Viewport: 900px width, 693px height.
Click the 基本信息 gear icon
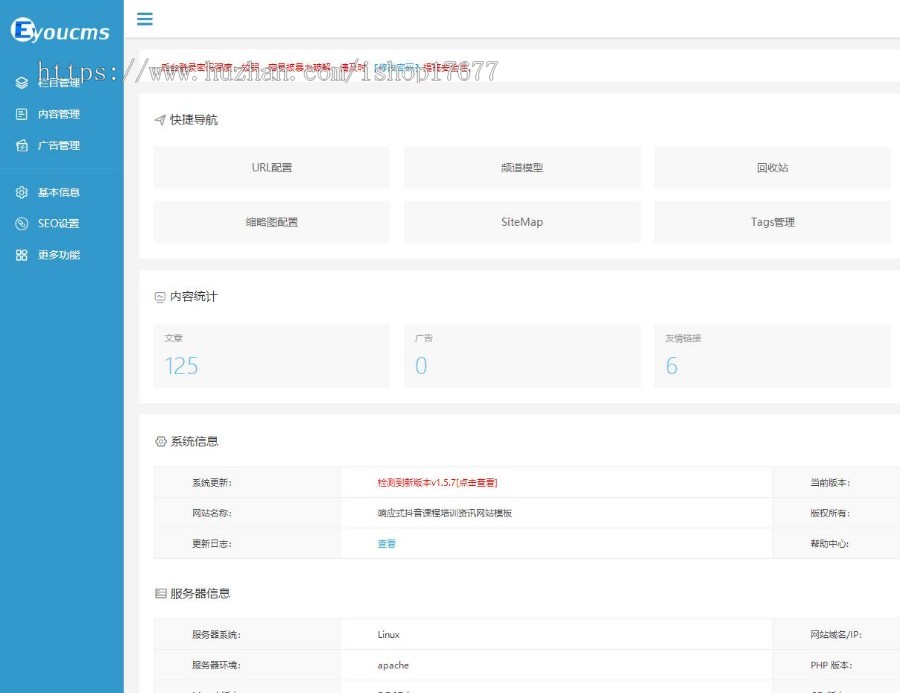(x=21, y=192)
